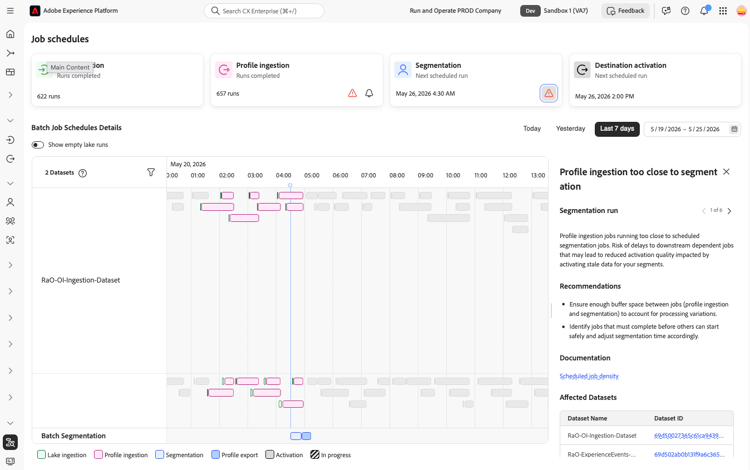Screen dimensions: 750x470
Task: Click the Adobe Experience Platform logo
Action: pos(35,11)
